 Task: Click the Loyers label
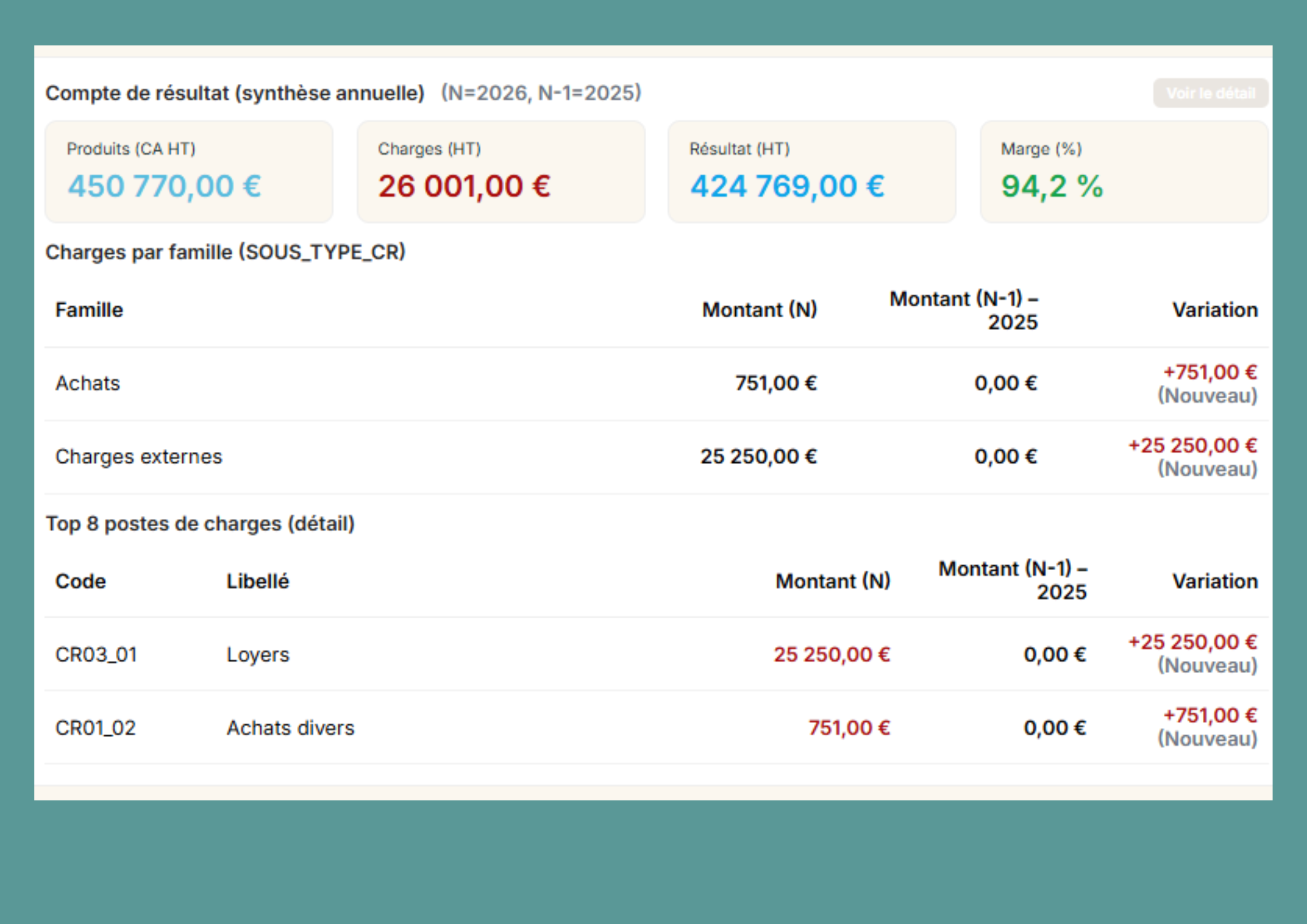pyautogui.click(x=257, y=654)
